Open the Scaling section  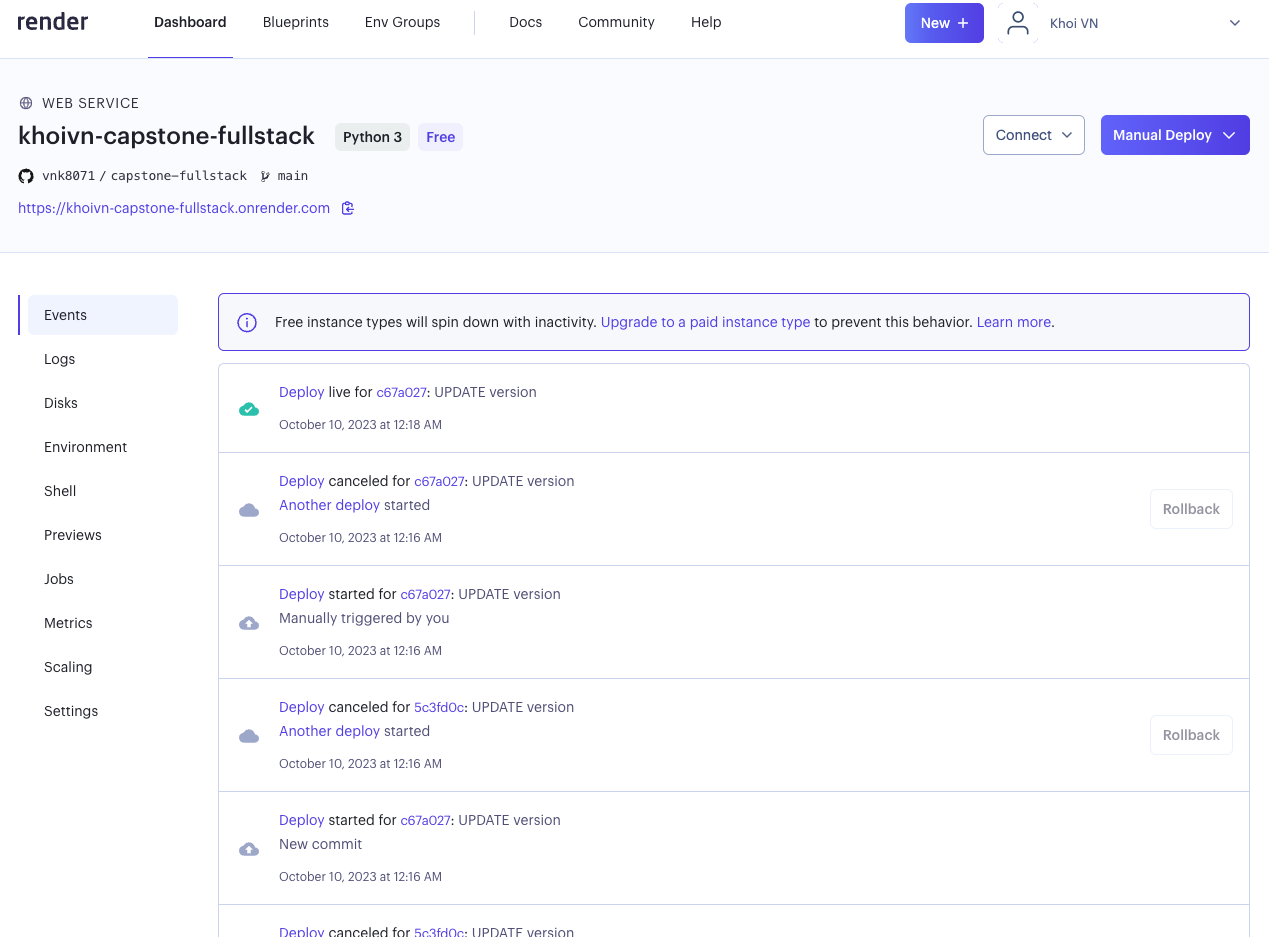click(x=68, y=667)
